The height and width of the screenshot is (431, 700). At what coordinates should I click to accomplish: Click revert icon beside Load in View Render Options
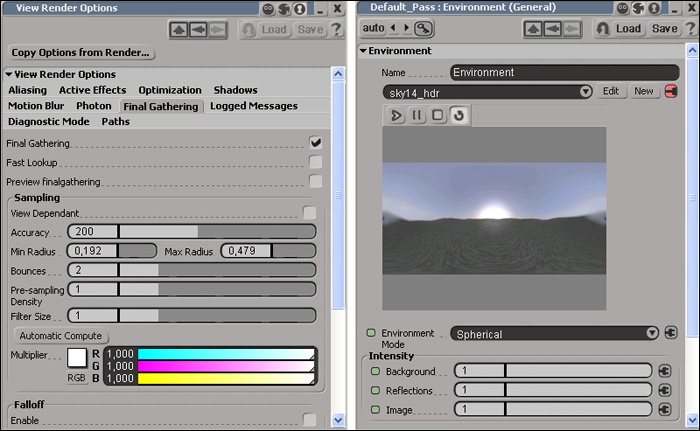pyautogui.click(x=248, y=29)
